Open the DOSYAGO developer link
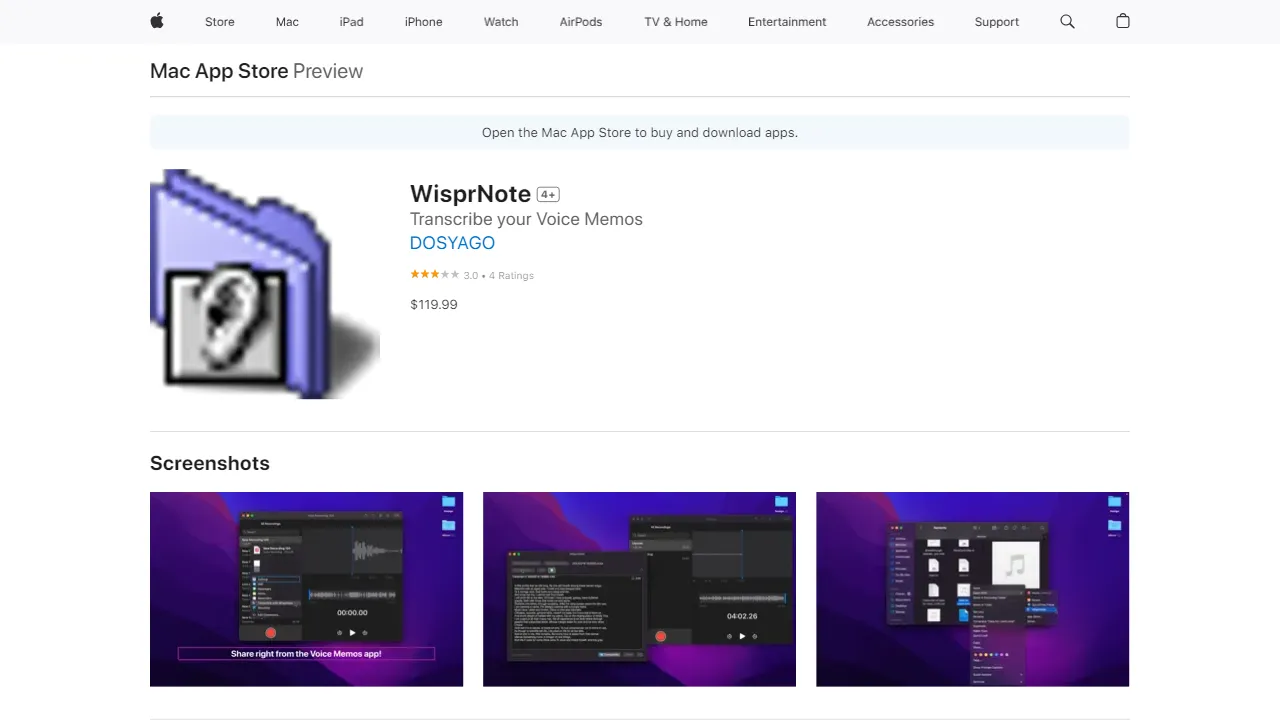 click(x=452, y=243)
